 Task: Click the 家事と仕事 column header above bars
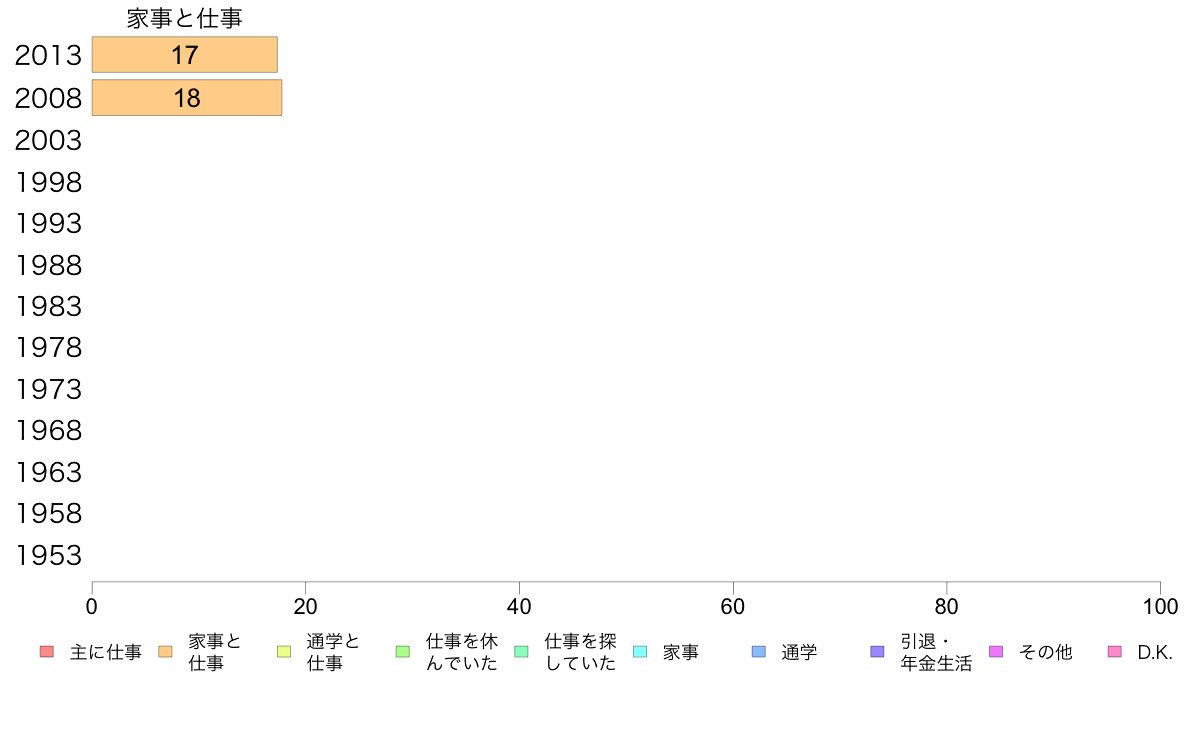tap(185, 18)
